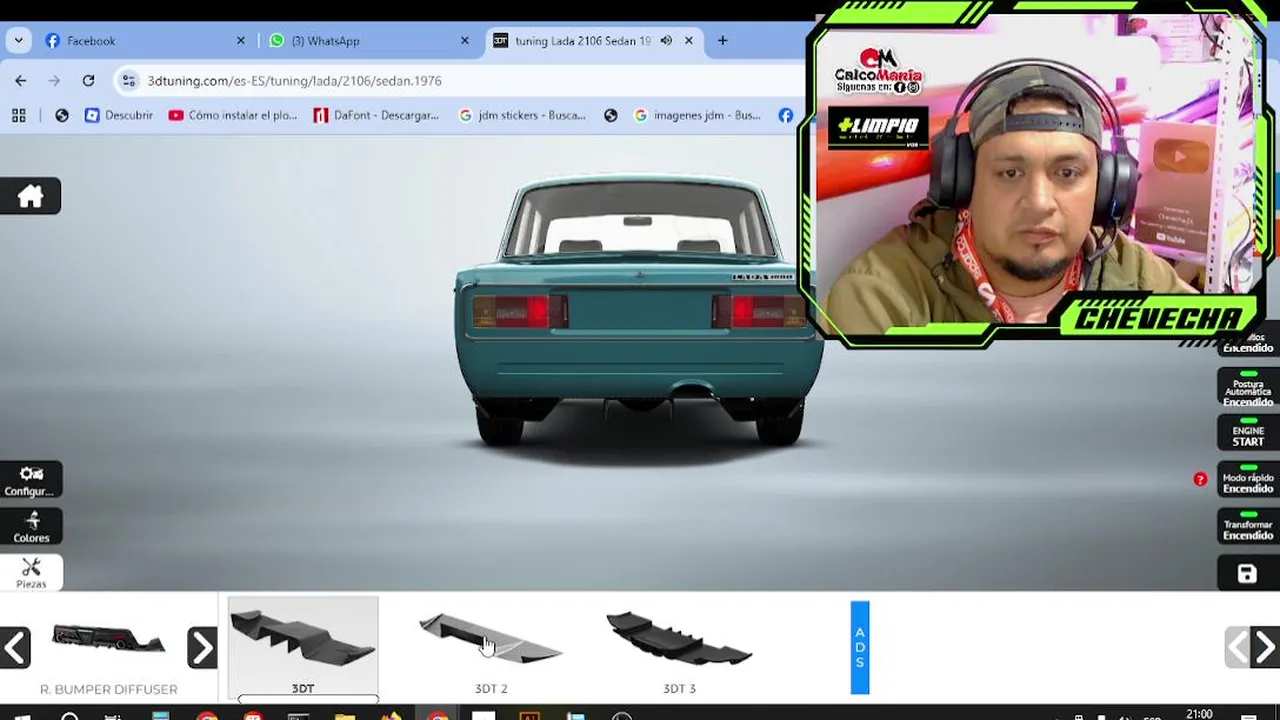Screen dimensions: 1280x720
Task: Reload the 3dtuning page
Action: click(88, 81)
